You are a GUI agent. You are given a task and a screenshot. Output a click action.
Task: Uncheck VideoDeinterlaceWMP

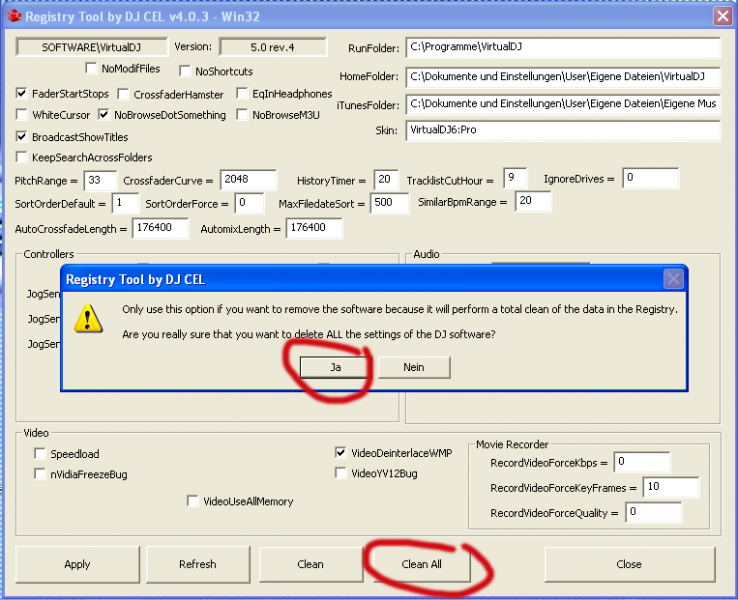coord(341,453)
